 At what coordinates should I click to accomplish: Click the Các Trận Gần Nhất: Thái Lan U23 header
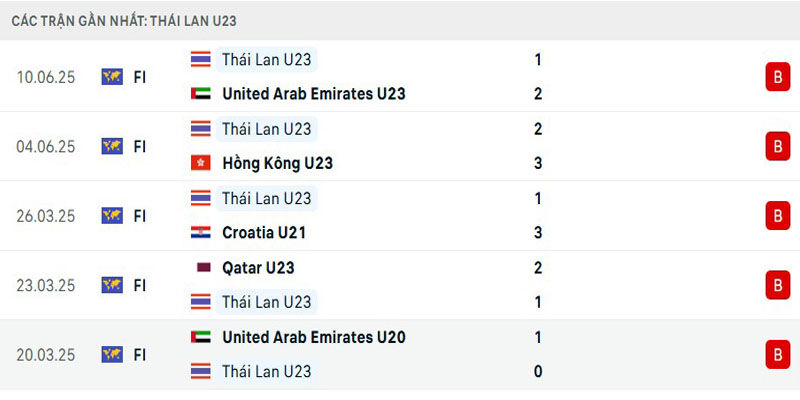pyautogui.click(x=124, y=20)
